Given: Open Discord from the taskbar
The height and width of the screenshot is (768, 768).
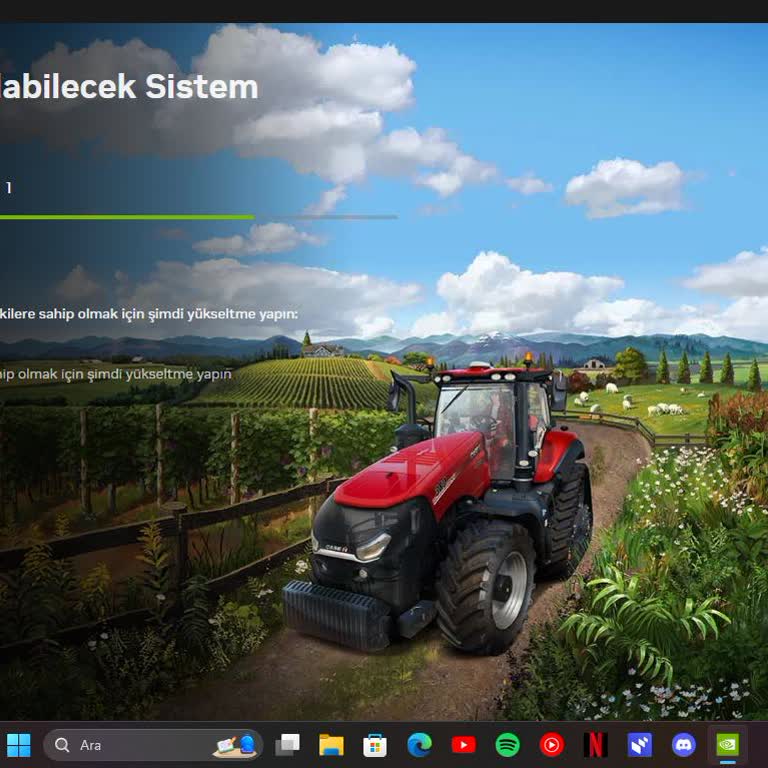Looking at the screenshot, I should click(x=684, y=745).
